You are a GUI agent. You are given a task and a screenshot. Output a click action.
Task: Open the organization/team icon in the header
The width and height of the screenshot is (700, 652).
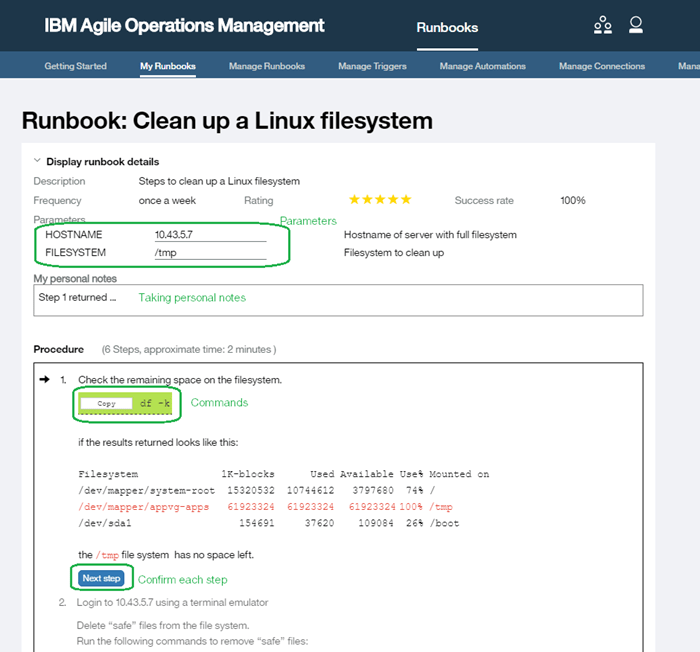pyautogui.click(x=603, y=25)
